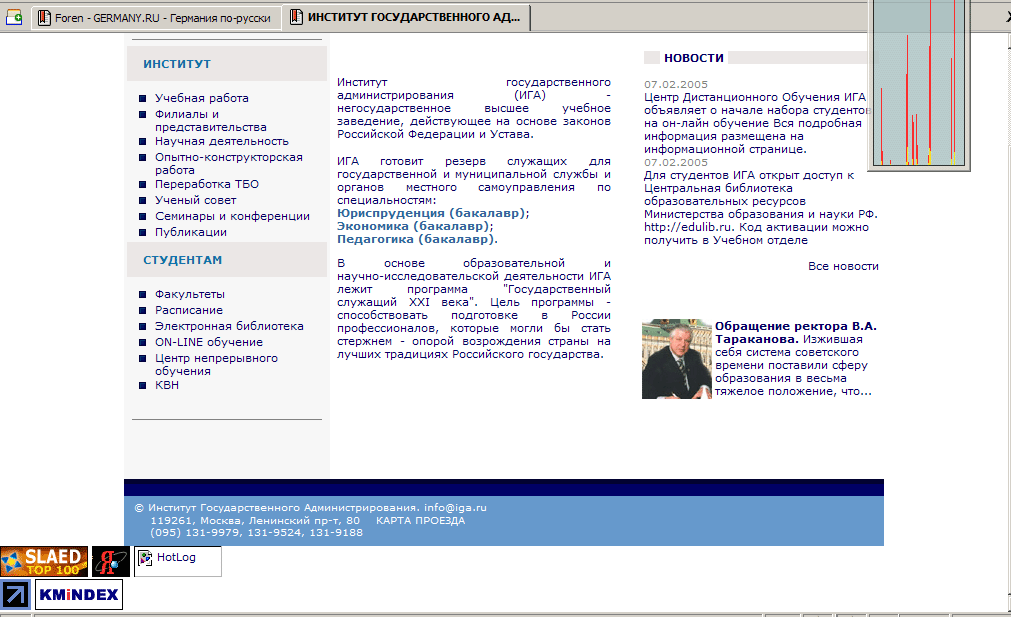Viewport: 1011px width, 617px height.
Task: Click the HotLog counter image
Action: (177, 562)
